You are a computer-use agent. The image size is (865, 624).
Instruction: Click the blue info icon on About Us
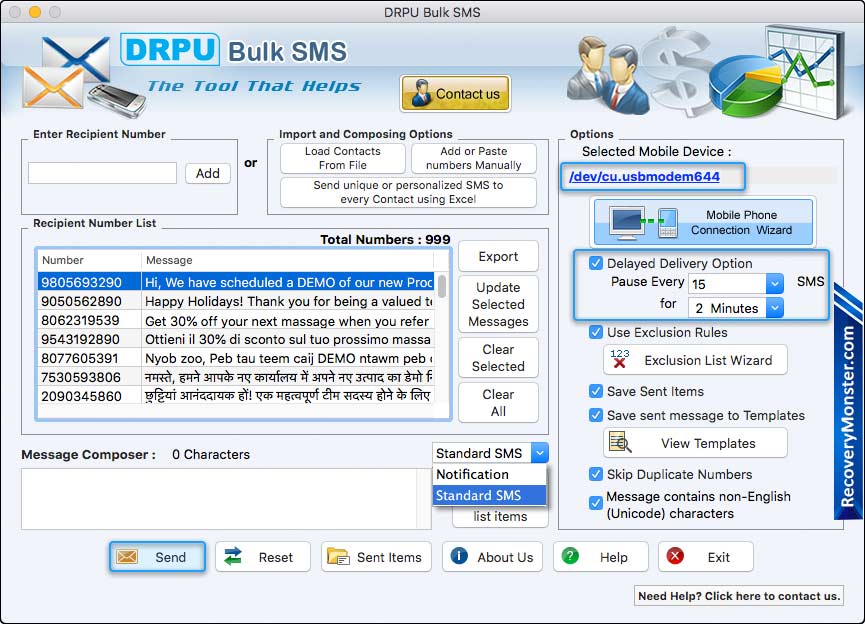pyautogui.click(x=459, y=556)
